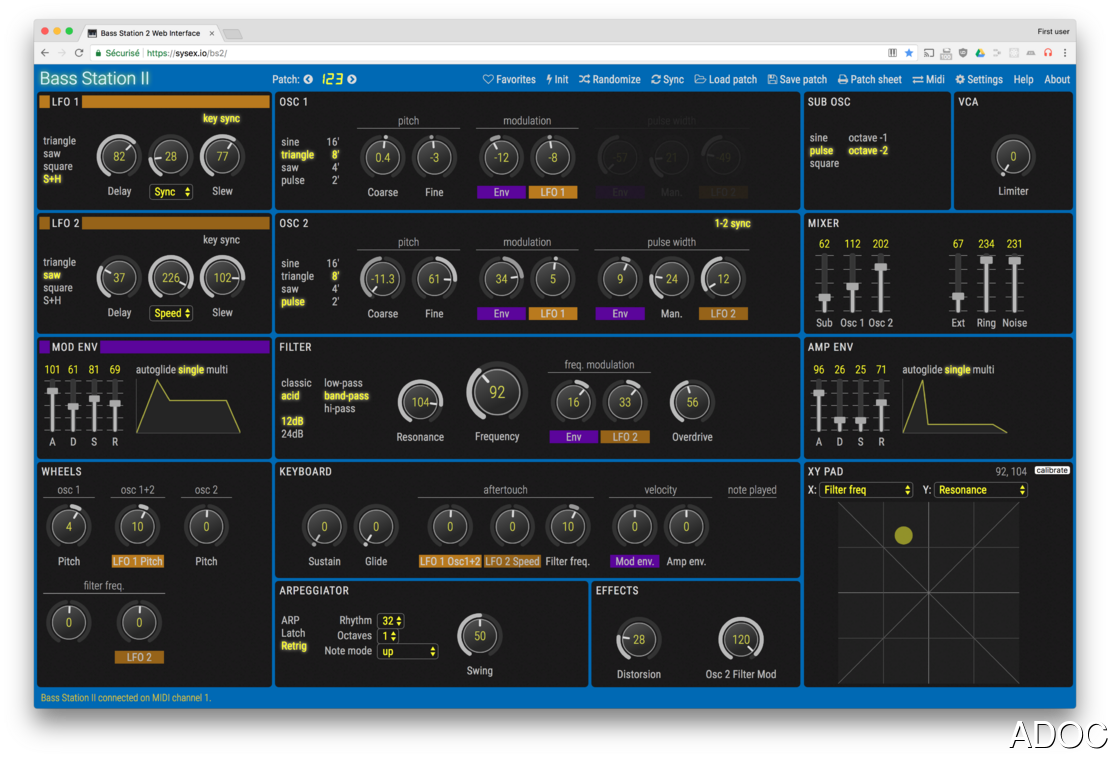1110x757 pixels.
Task: Click the VCA Limiter knob
Action: coord(1012,156)
